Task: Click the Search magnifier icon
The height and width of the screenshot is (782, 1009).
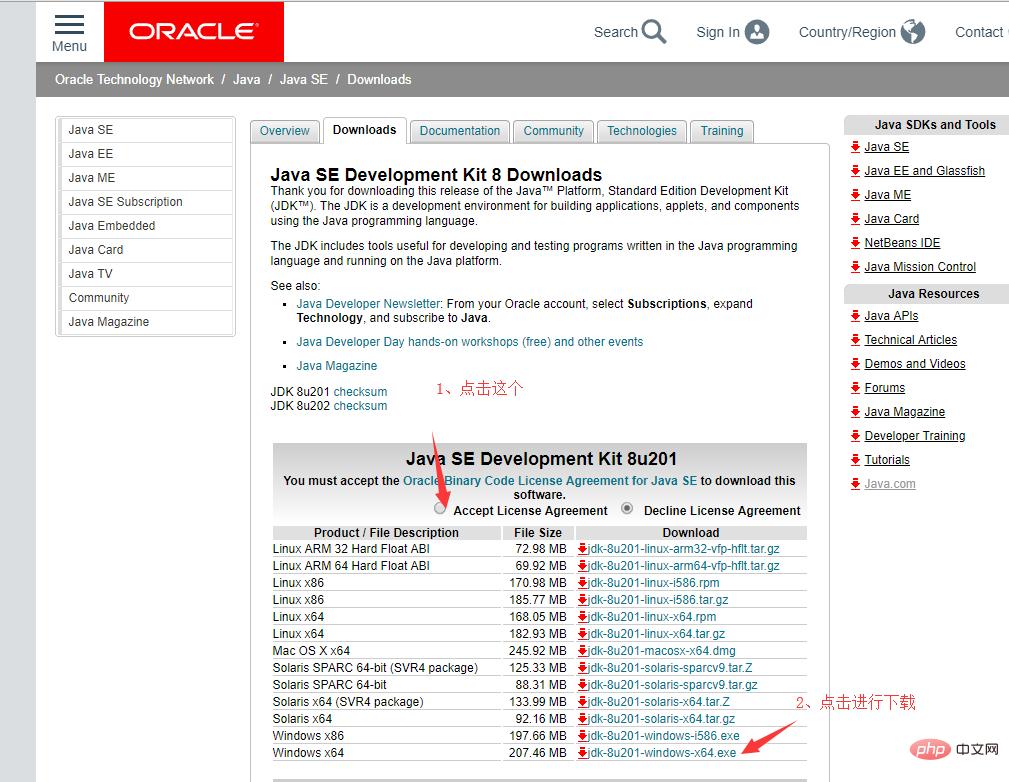Action: pyautogui.click(x=654, y=32)
